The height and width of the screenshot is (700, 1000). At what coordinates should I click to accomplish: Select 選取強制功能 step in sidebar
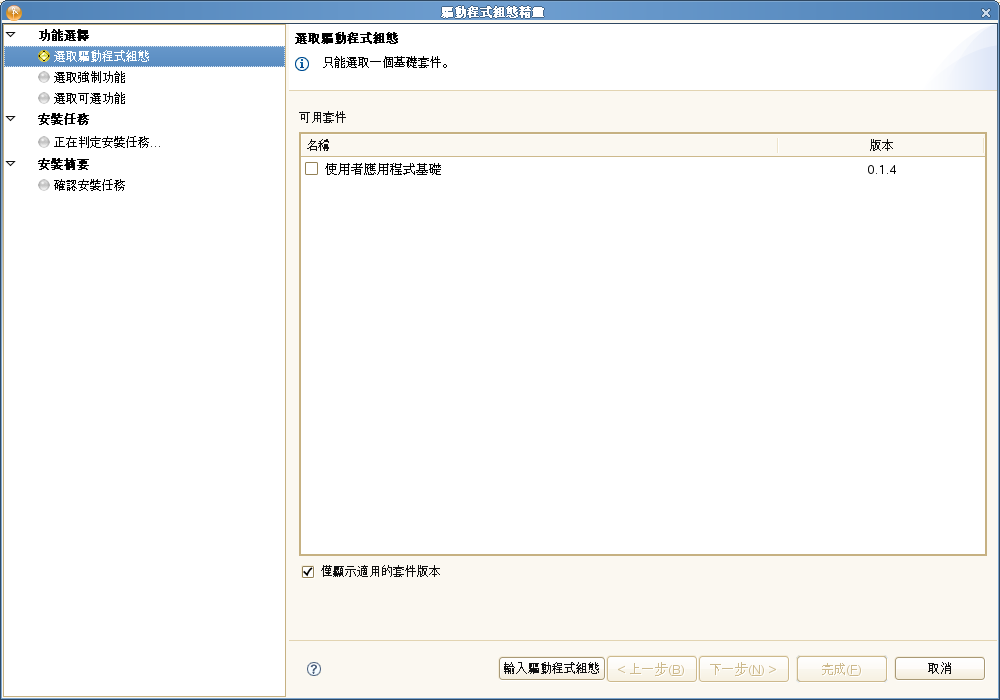point(89,77)
